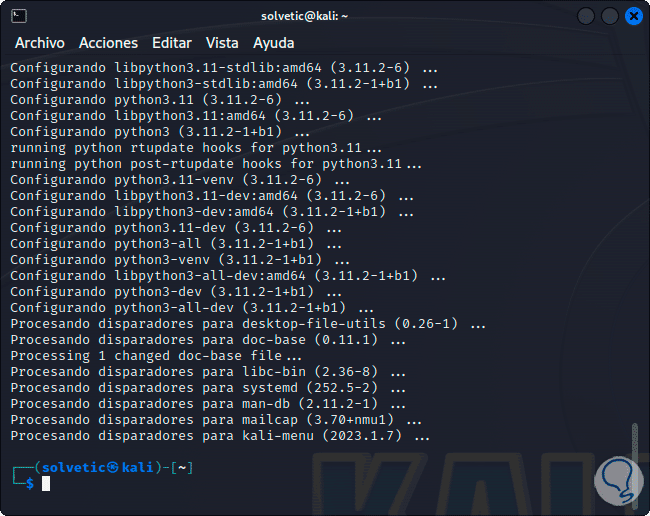The height and width of the screenshot is (516, 650).
Task: Click the kali hostname in the prompt
Action: pyautogui.click(x=140, y=467)
